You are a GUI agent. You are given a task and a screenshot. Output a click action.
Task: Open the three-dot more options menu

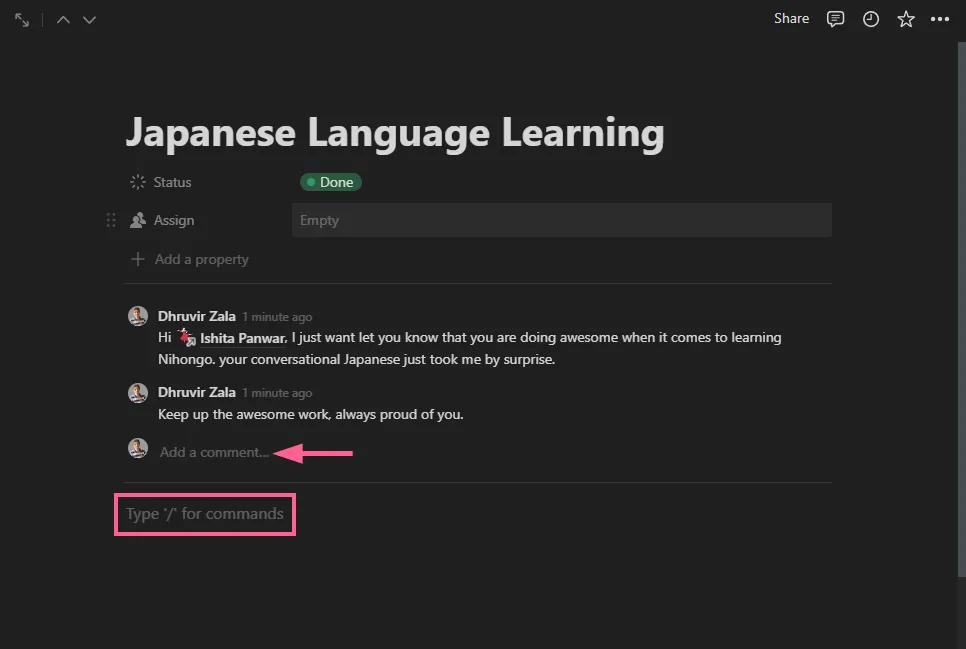[x=940, y=19]
